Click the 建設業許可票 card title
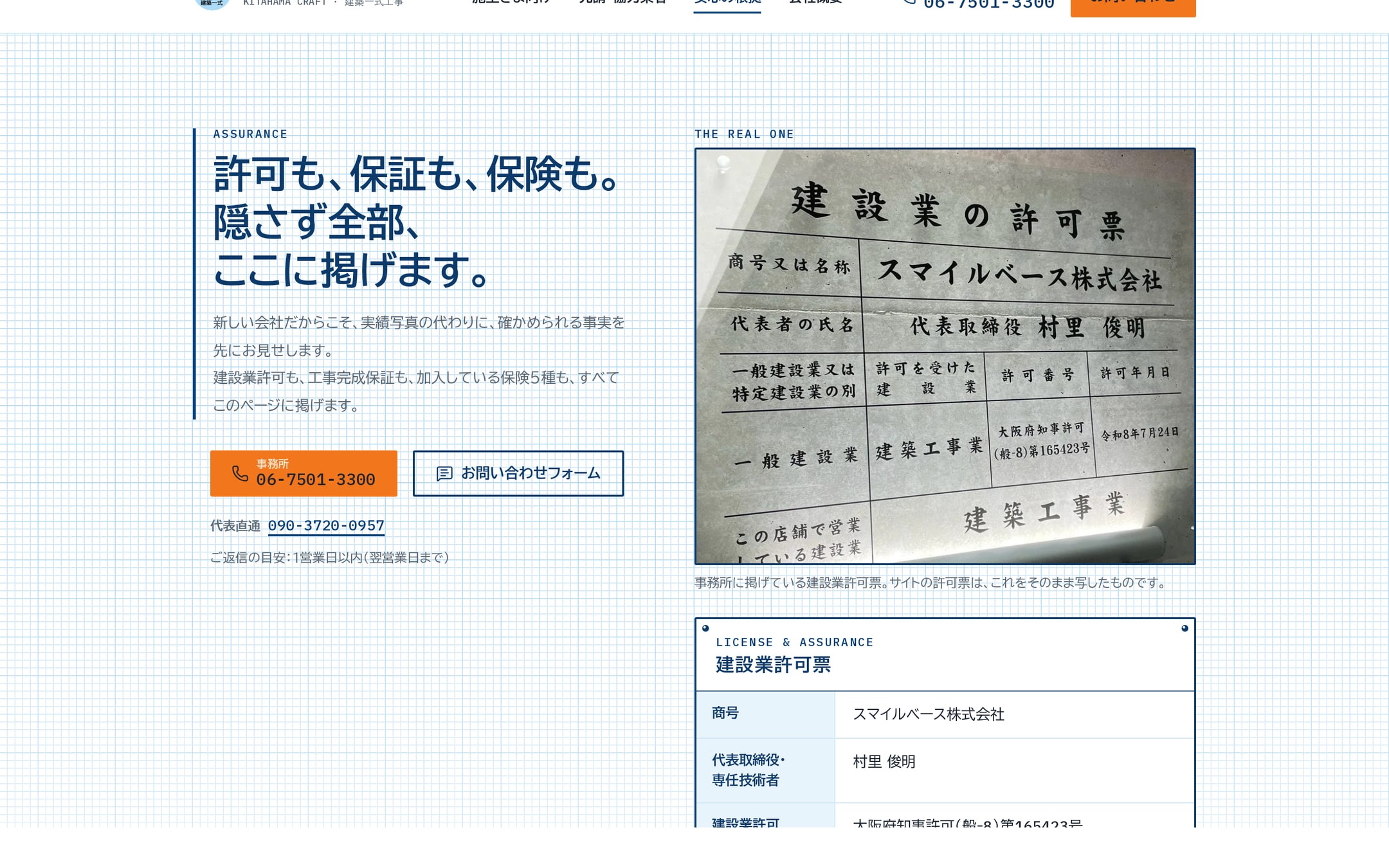1389x868 pixels. pyautogui.click(x=774, y=665)
